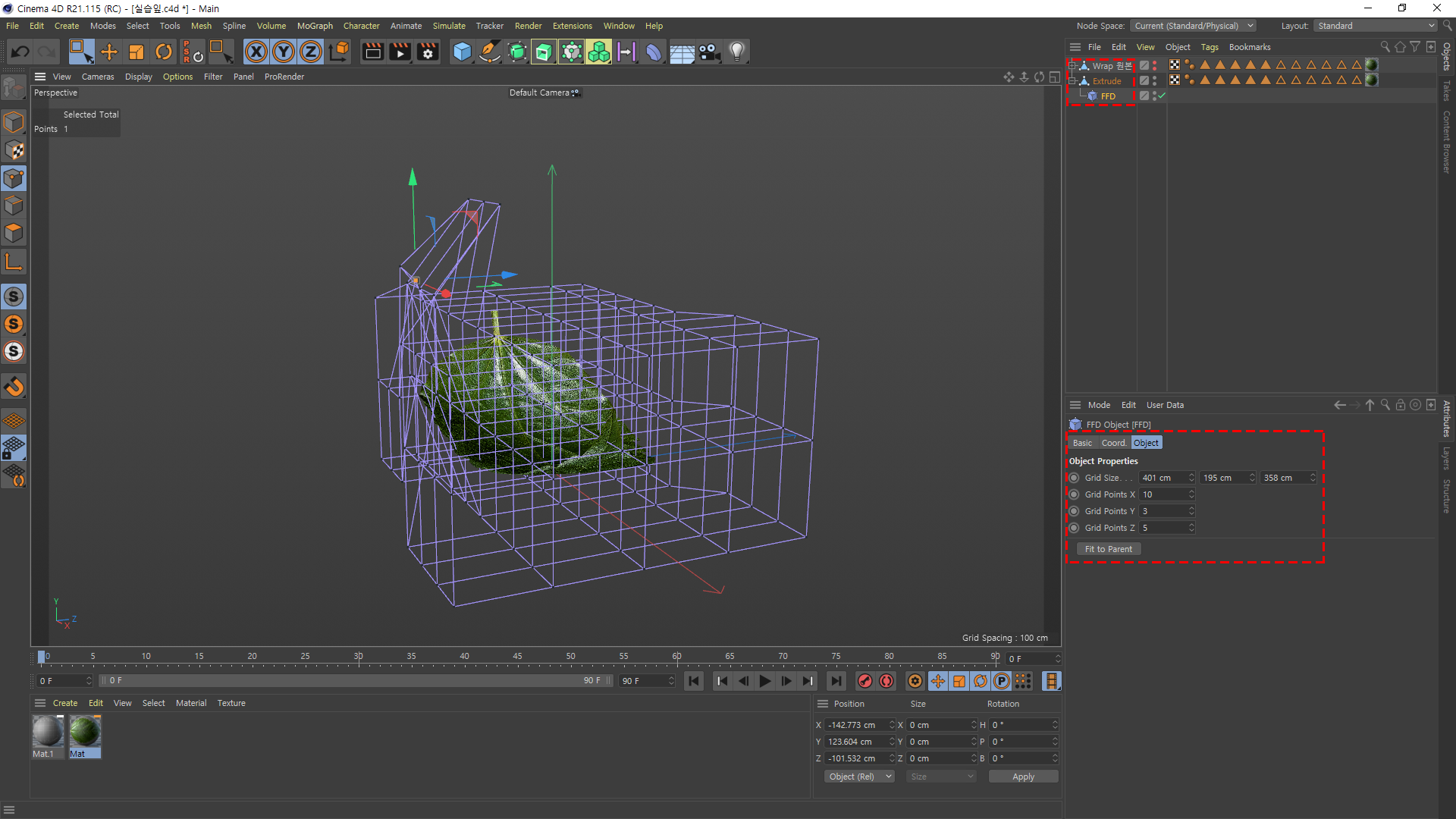Open the Edit Render Settings icon

click(428, 52)
